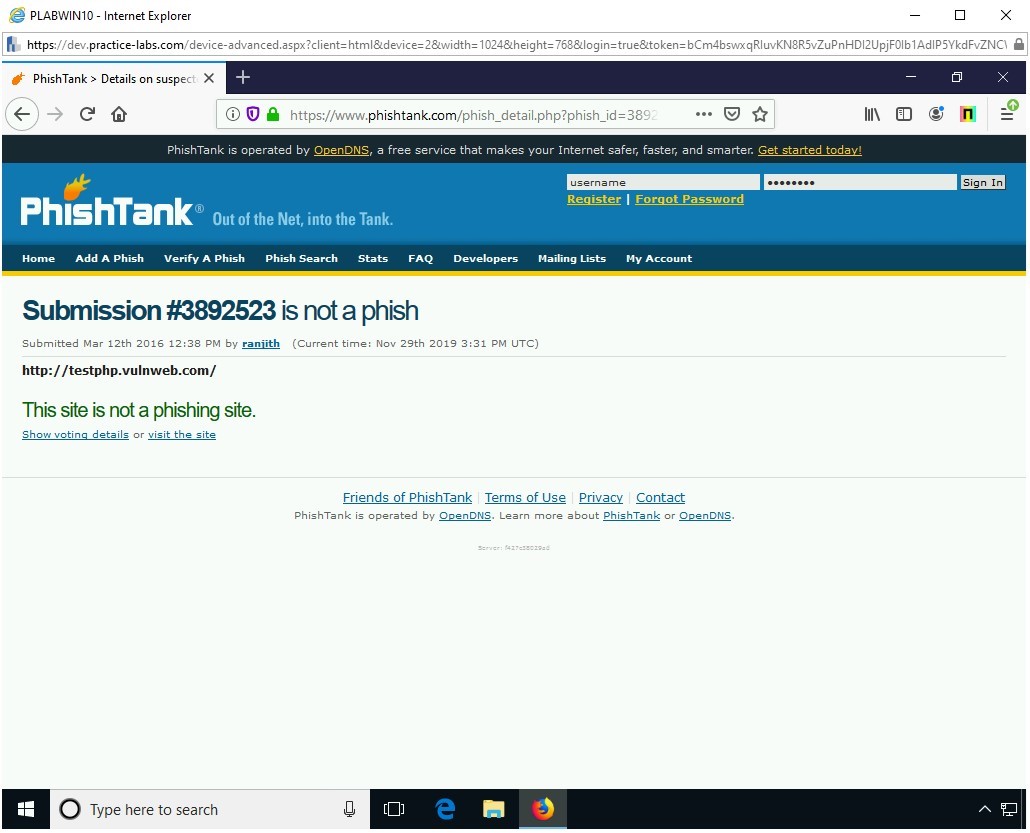The width and height of the screenshot is (1030, 833).
Task: Open the page actions three-dot menu
Action: pyautogui.click(x=704, y=114)
